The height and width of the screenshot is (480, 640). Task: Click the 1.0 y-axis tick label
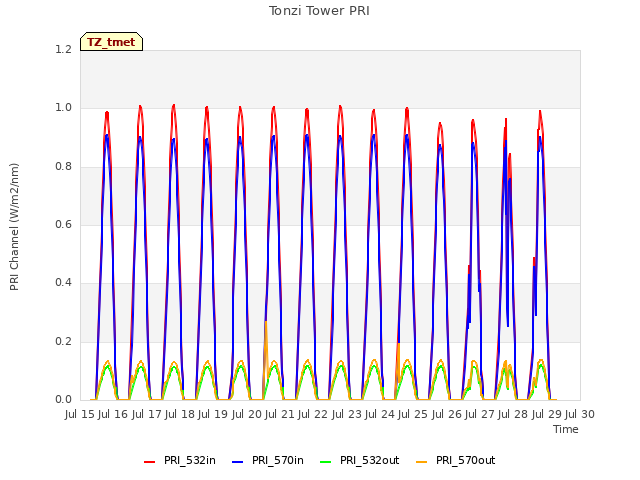pyautogui.click(x=63, y=108)
